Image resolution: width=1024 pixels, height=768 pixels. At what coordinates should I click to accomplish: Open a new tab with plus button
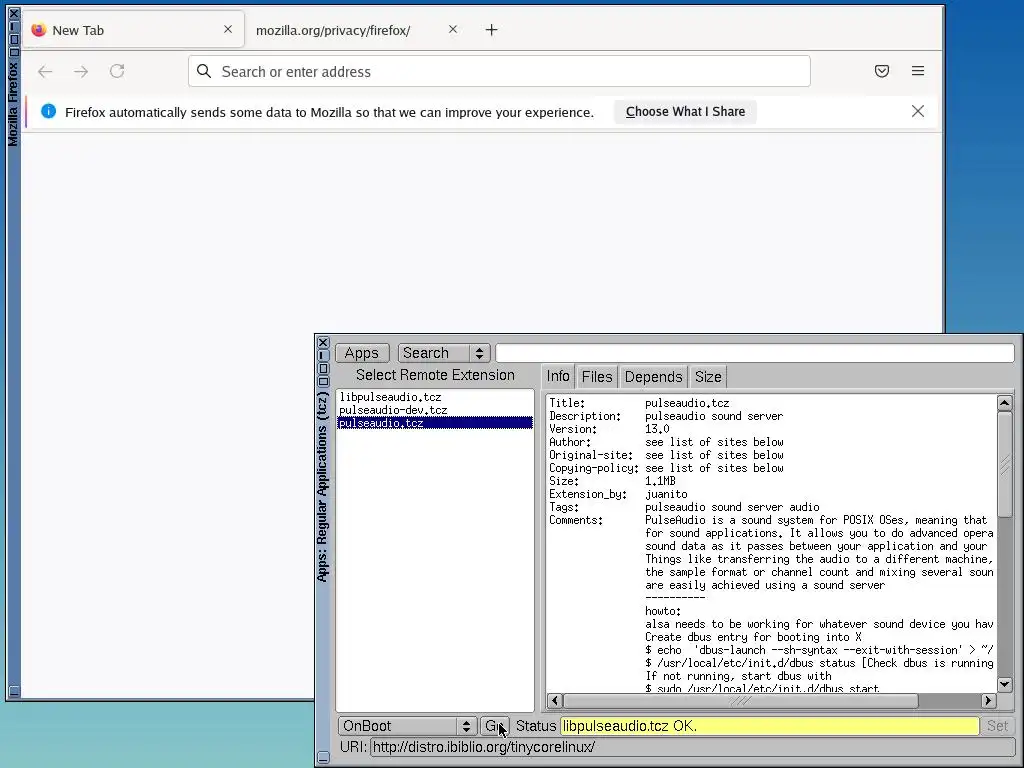pos(492,30)
